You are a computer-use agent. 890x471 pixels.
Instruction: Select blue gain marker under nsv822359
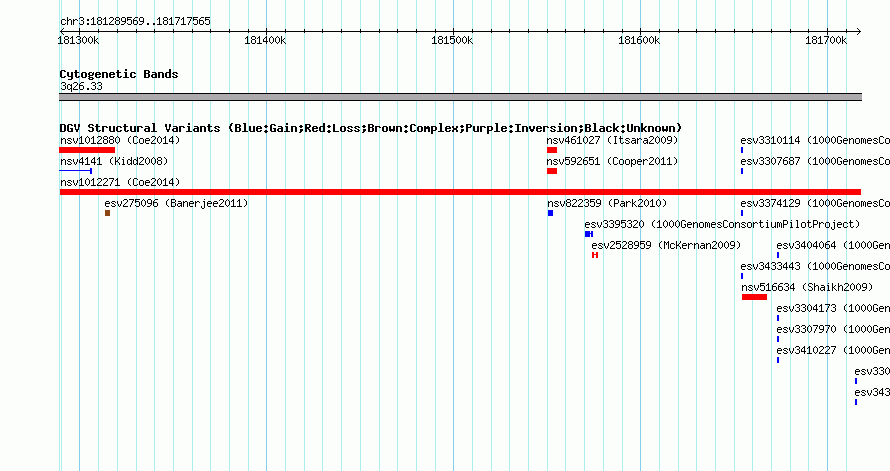click(x=551, y=213)
